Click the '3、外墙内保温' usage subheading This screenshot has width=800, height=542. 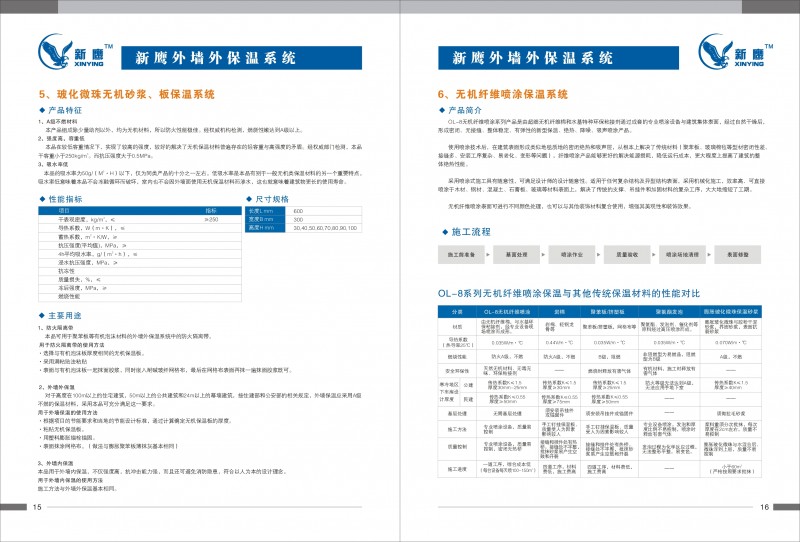pyautogui.click(x=56, y=463)
